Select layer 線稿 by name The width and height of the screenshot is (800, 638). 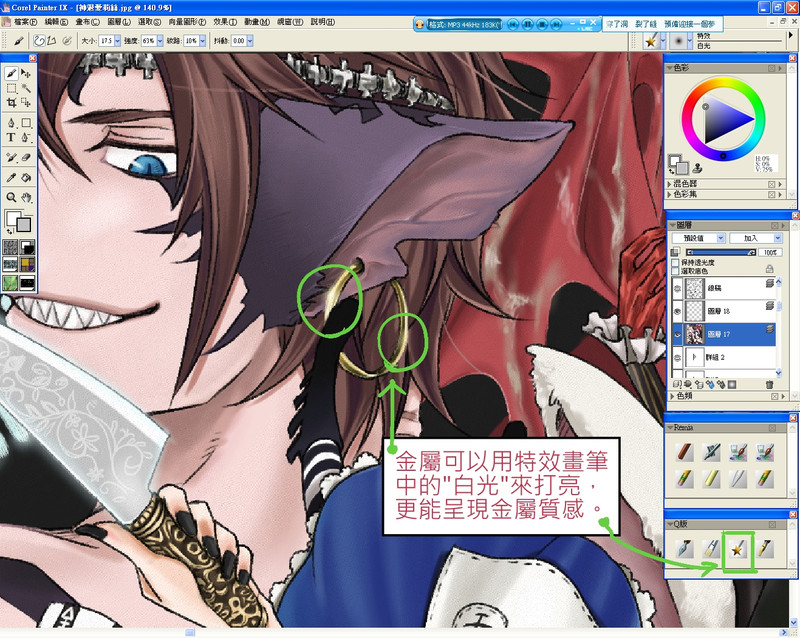pyautogui.click(x=714, y=288)
